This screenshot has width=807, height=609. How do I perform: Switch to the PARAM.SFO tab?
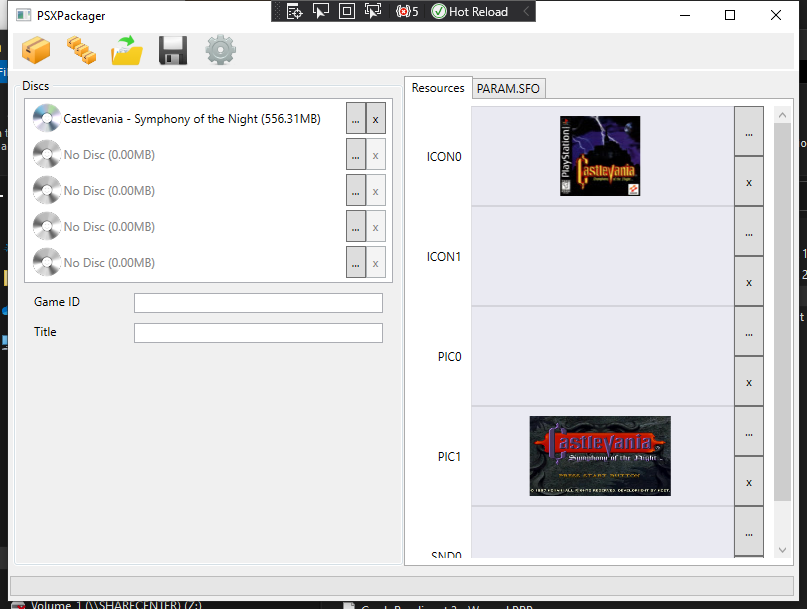tap(508, 89)
